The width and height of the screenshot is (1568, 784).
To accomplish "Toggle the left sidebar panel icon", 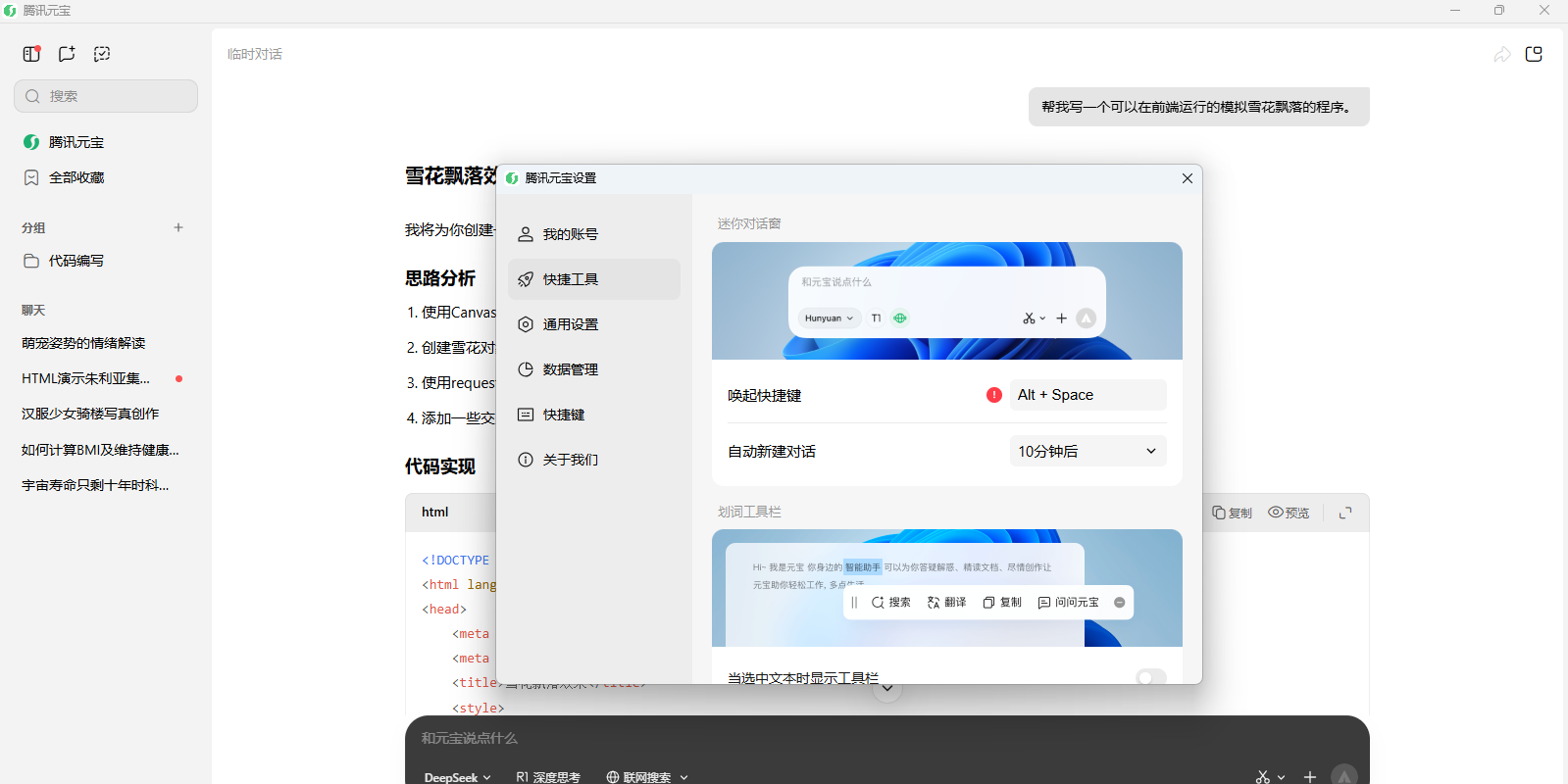I will (x=31, y=54).
